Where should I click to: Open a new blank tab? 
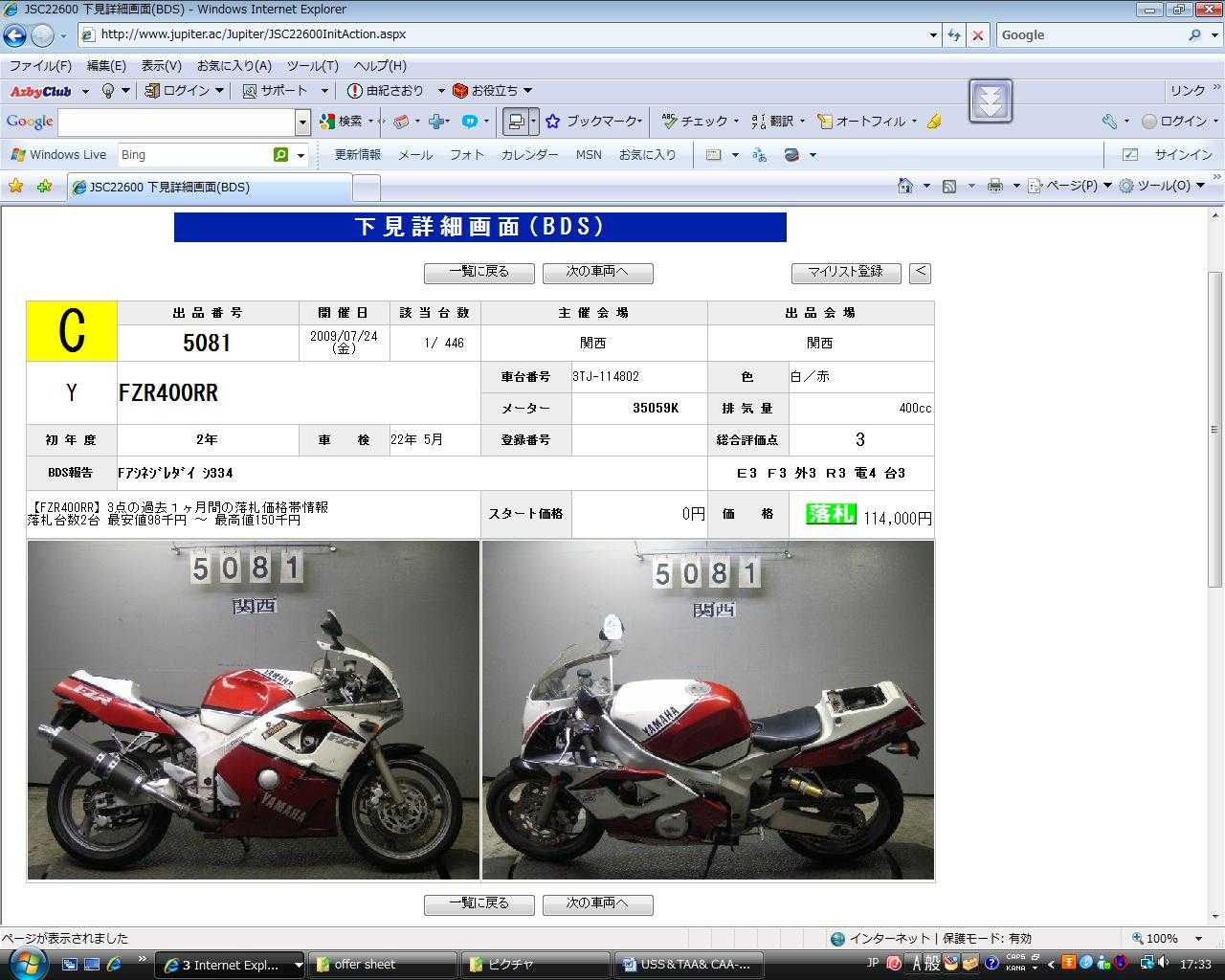pos(367,188)
